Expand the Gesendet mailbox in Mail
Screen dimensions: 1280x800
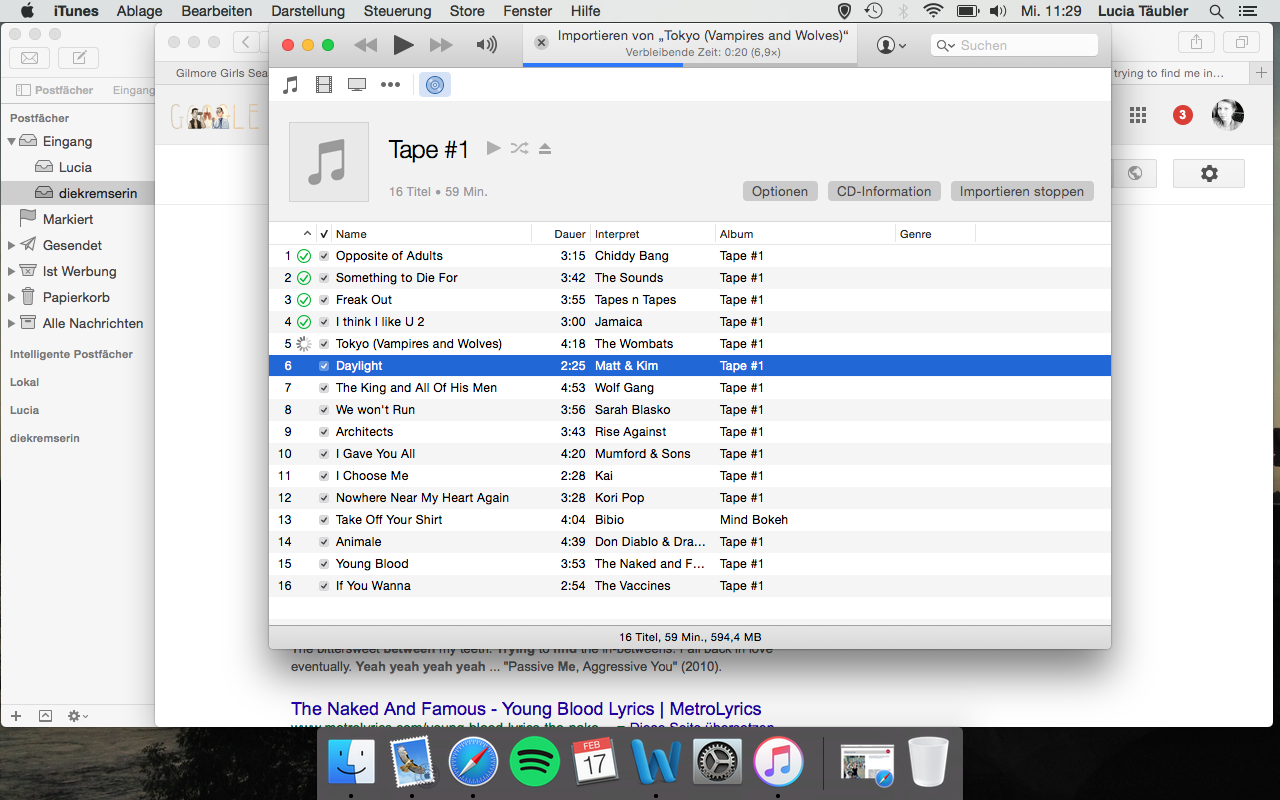11,245
